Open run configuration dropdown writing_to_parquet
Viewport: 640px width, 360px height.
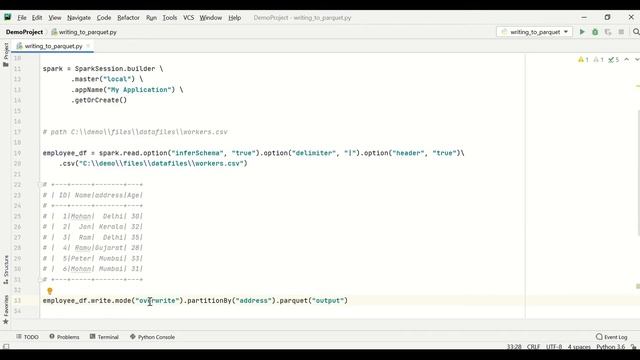point(534,32)
